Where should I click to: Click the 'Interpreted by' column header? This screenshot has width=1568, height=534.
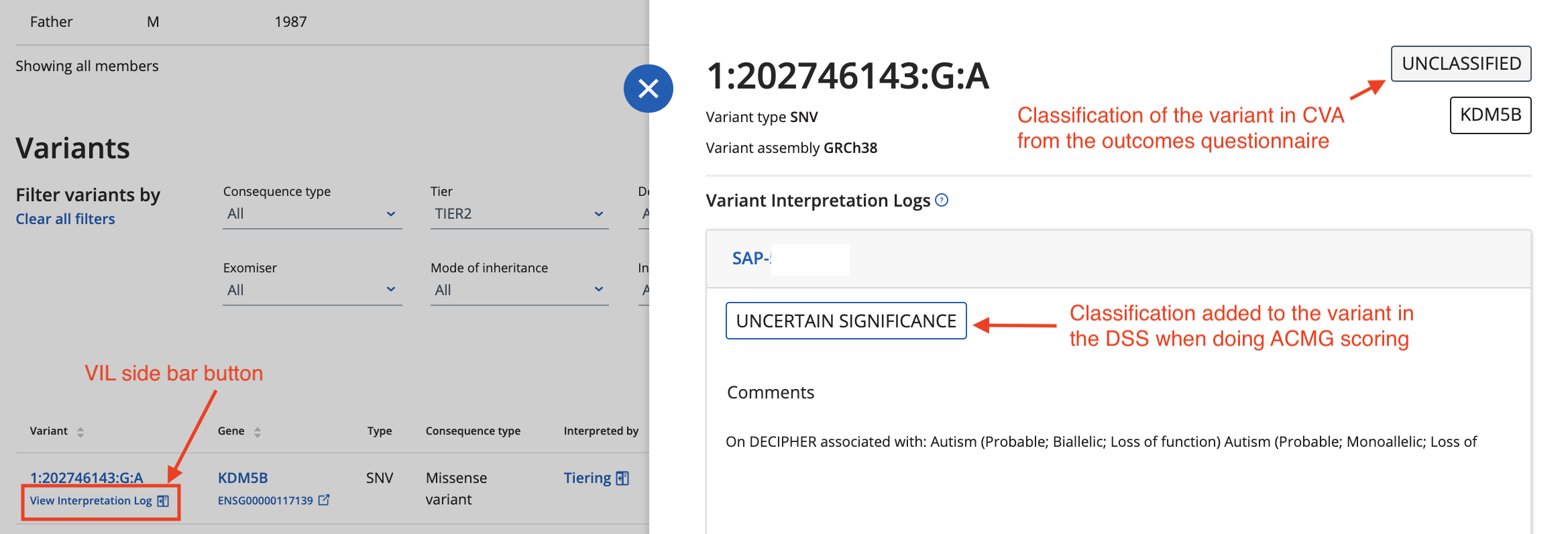[x=601, y=431]
